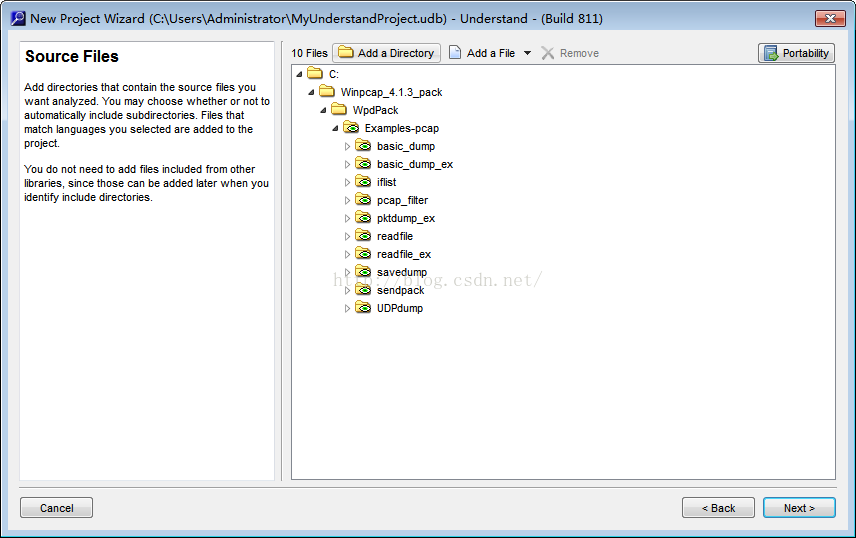Select the WpdPack tree label
Screen dimensions: 856x538
[376, 110]
